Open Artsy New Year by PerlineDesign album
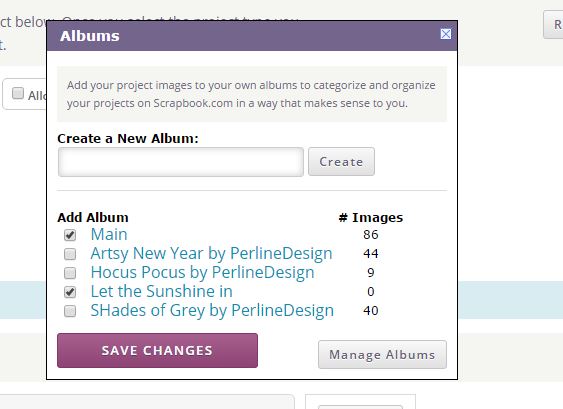This screenshot has width=563, height=409. click(x=211, y=254)
